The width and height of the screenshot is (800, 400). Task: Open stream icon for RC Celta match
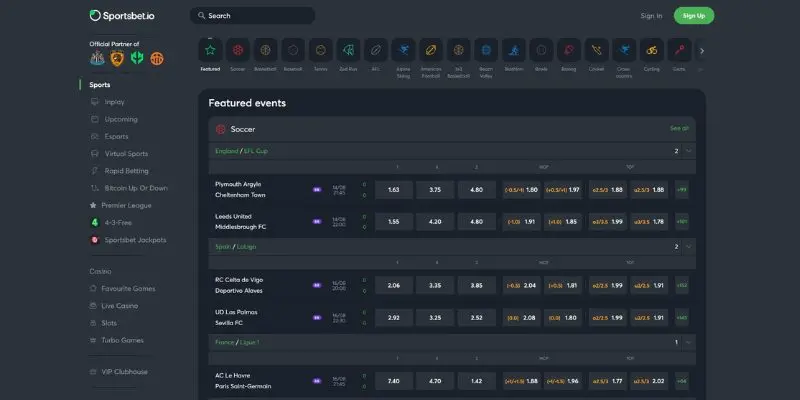[x=317, y=285]
